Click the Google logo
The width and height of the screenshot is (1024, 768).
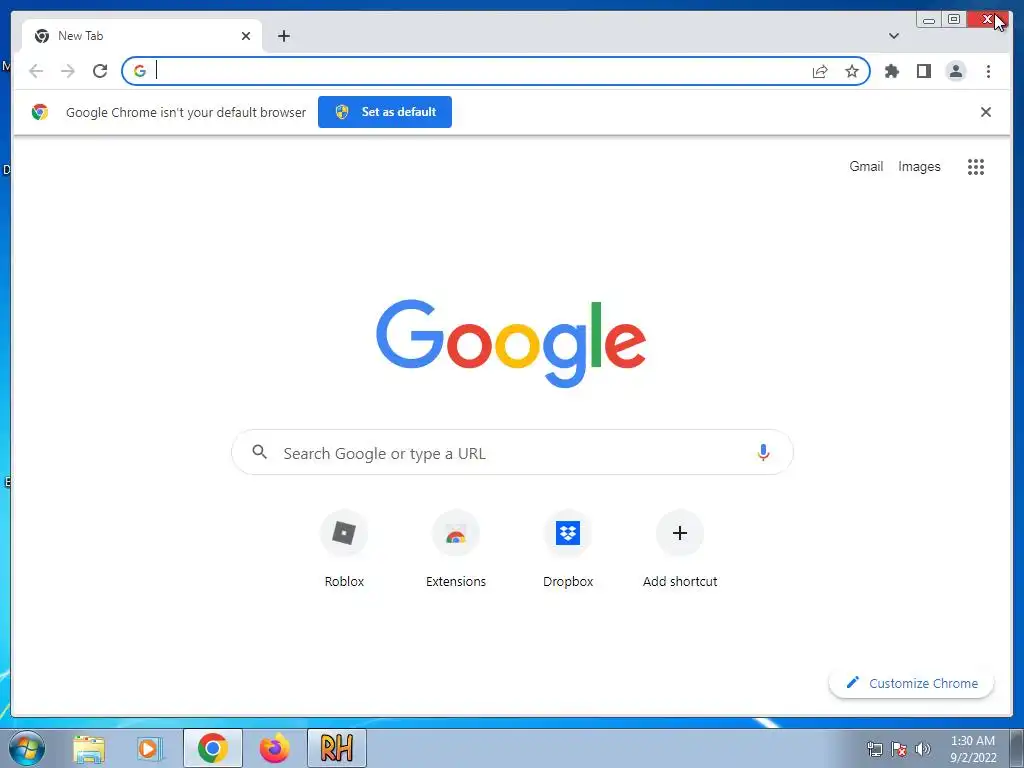click(511, 343)
